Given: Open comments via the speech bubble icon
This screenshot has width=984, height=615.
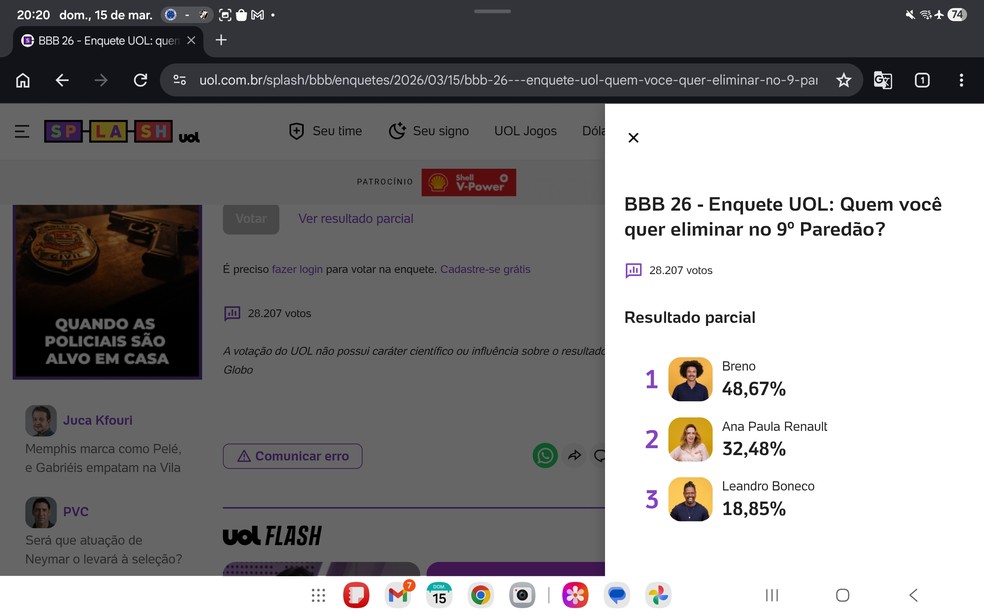Looking at the screenshot, I should coord(601,455).
